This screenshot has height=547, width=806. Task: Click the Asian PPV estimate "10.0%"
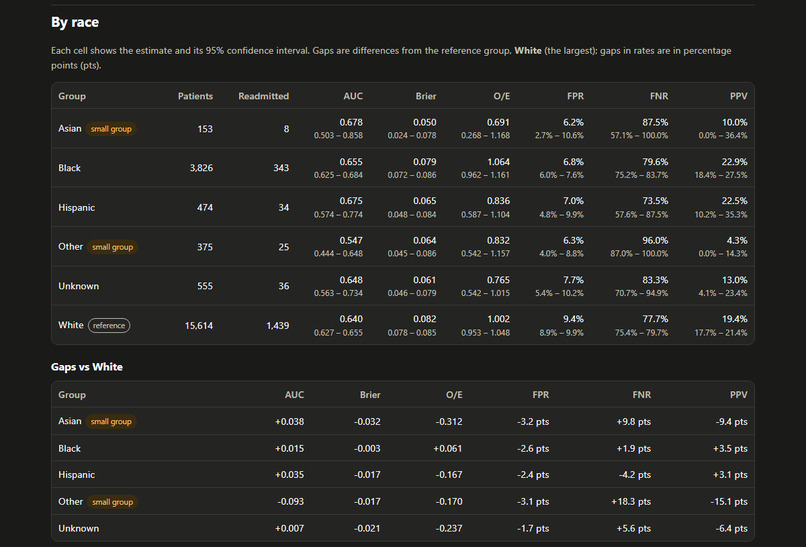[x=735, y=122]
